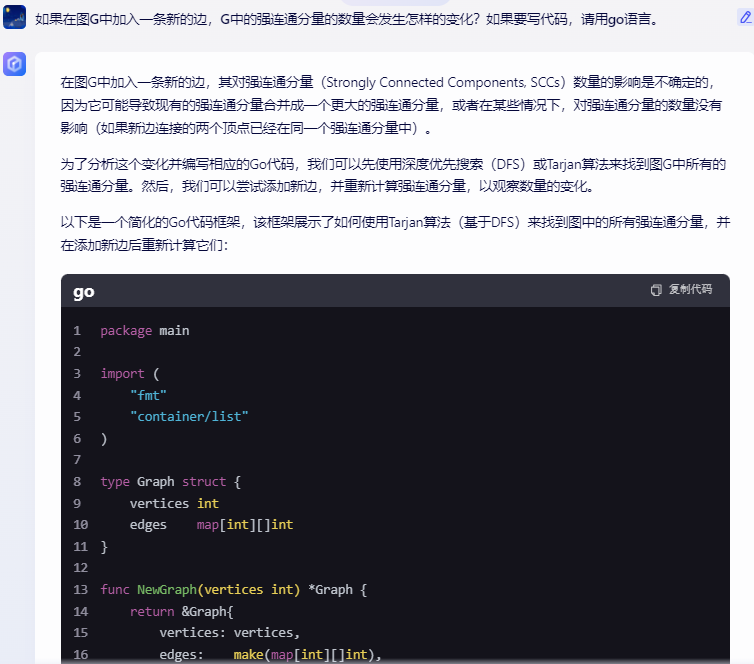Click the 'vertices int' field line

174,503
